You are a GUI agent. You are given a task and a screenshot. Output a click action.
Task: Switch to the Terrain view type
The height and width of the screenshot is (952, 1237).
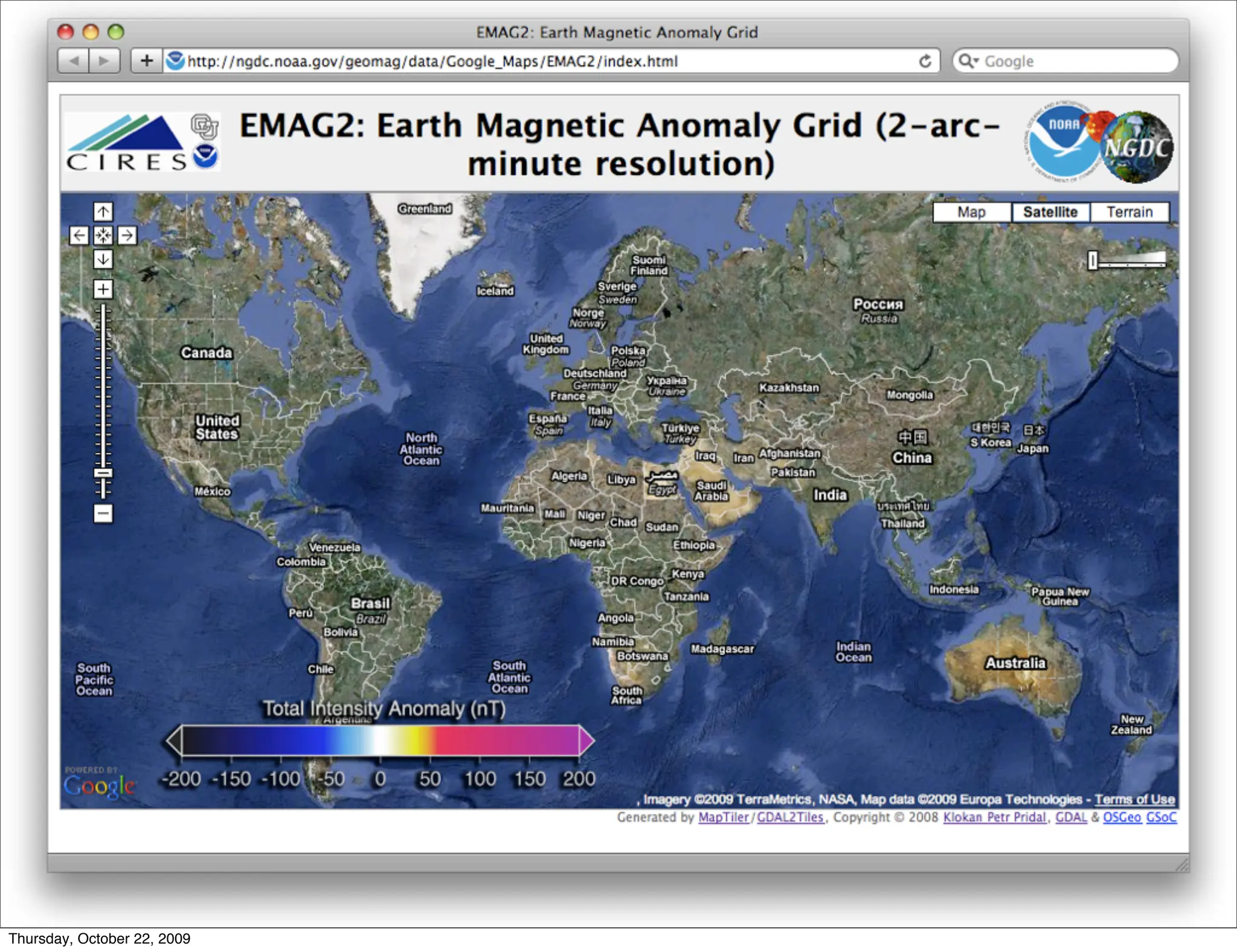click(1129, 212)
